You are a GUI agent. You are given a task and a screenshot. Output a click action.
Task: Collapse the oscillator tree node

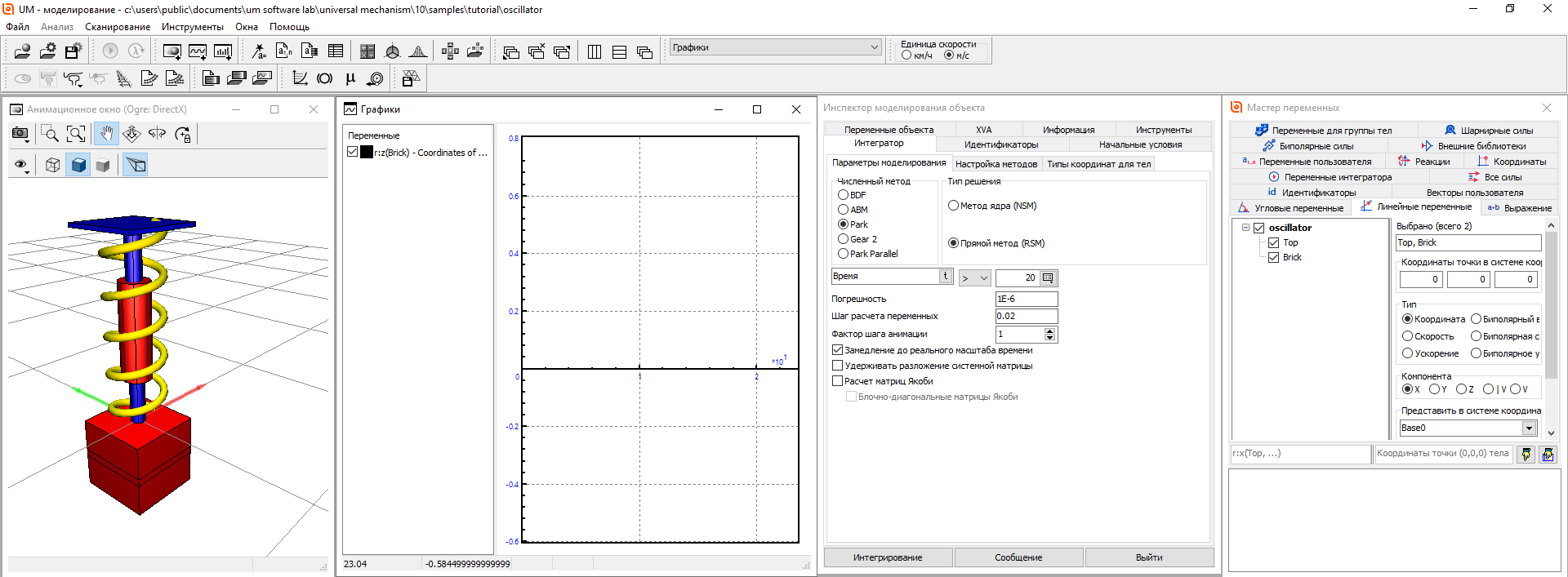point(1245,228)
